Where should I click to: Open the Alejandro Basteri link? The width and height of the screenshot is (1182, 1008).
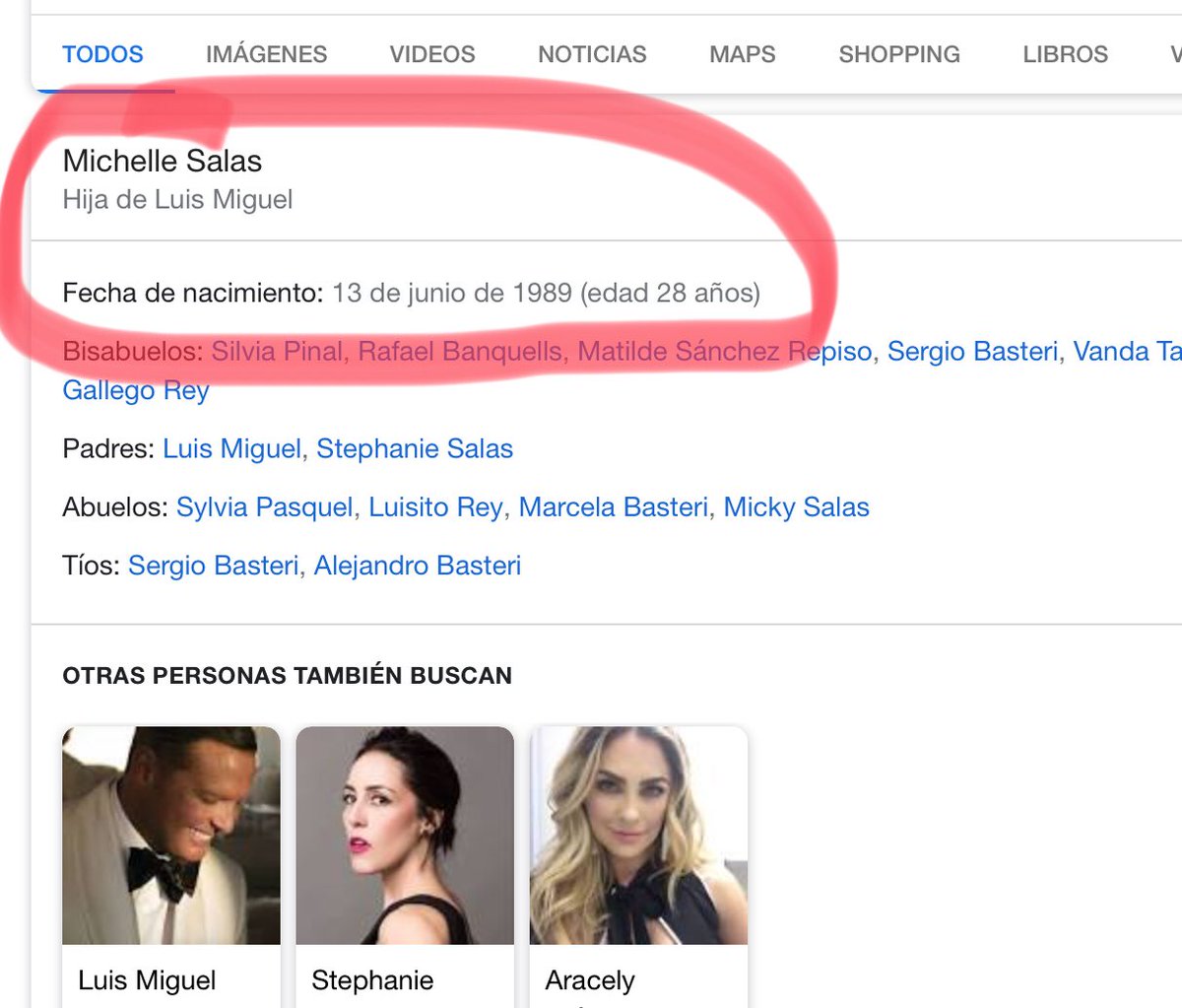[418, 566]
